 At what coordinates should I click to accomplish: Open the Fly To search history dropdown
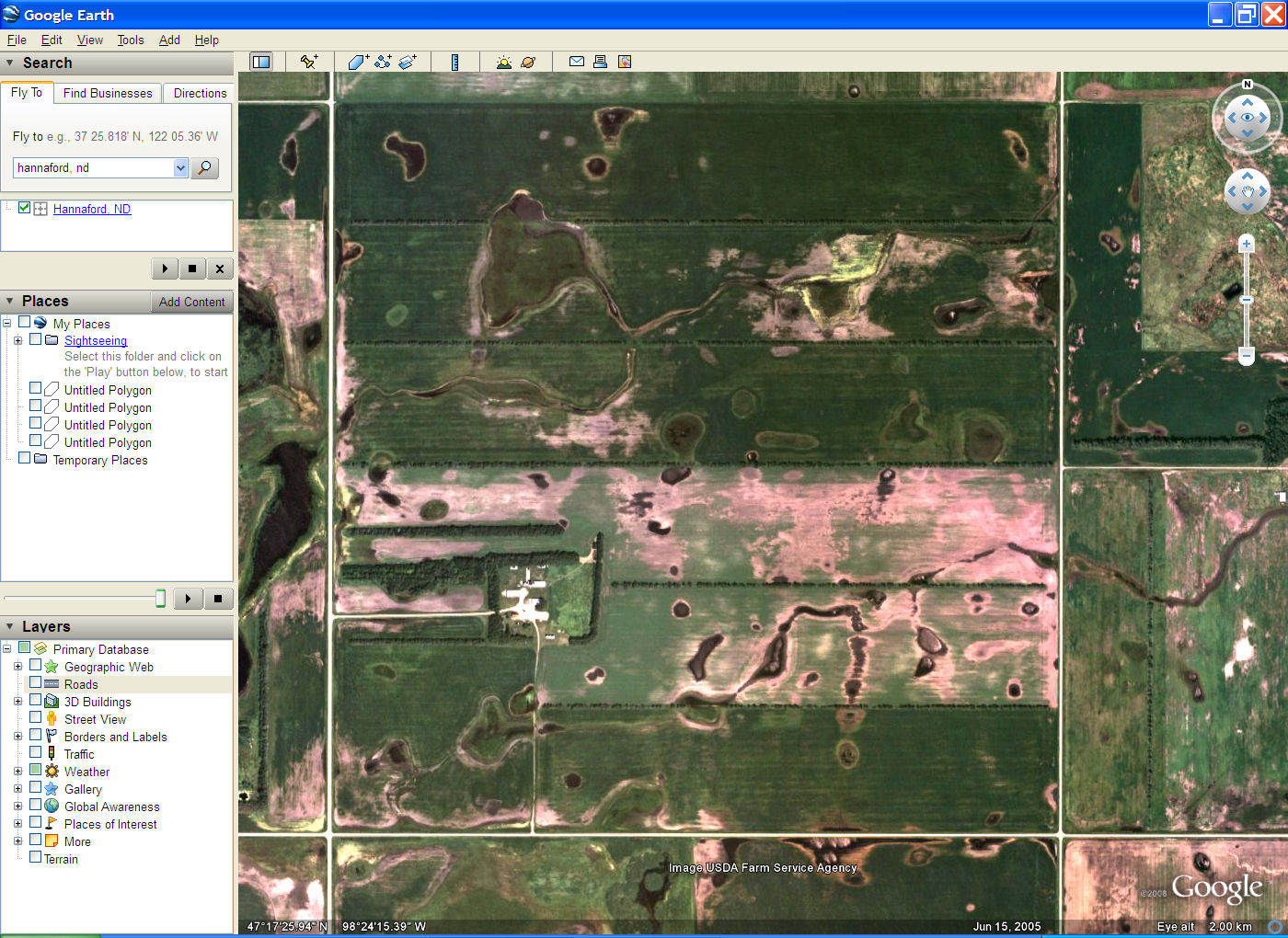coord(180,167)
